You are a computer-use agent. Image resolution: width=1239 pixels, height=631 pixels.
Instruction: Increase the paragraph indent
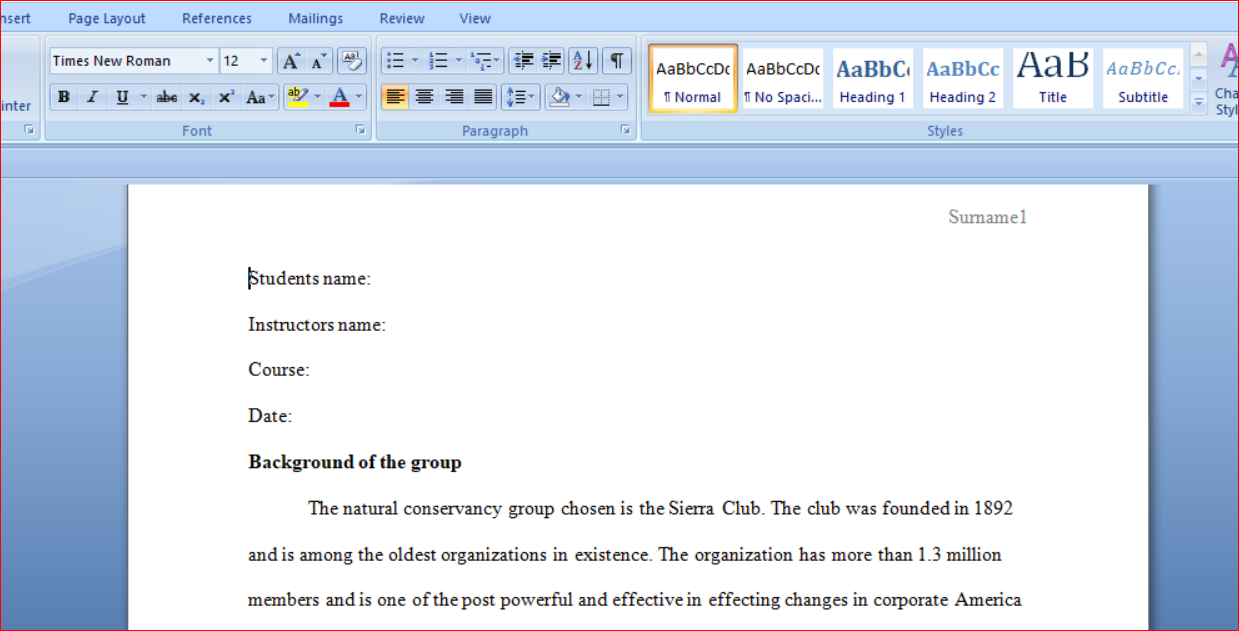[x=551, y=61]
